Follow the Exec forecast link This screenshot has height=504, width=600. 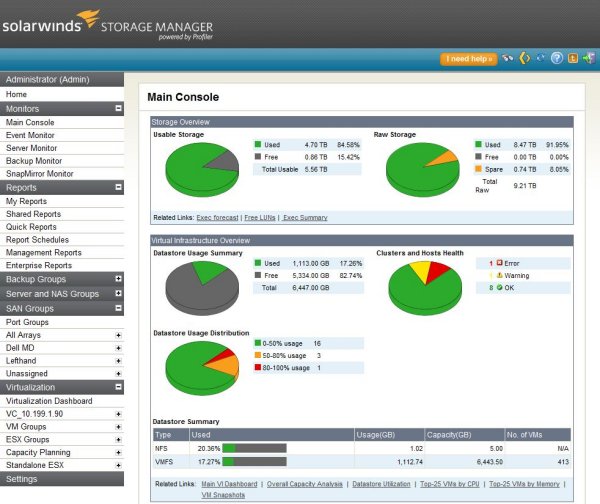coord(217,217)
